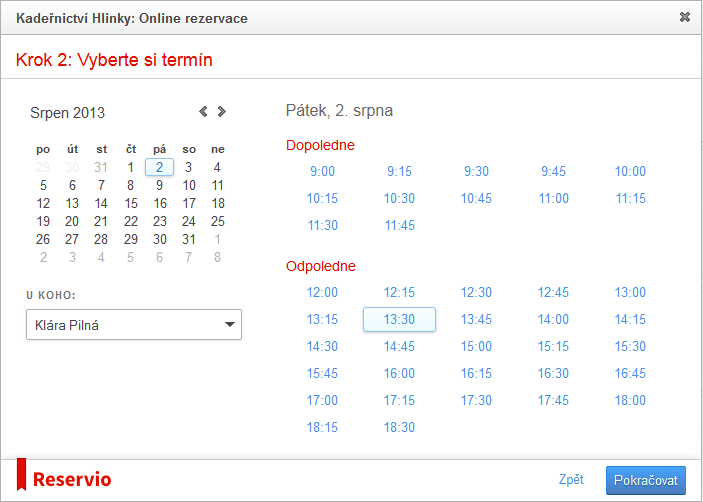The image size is (703, 502).
Task: Click the Reservio logo
Action: (x=64, y=479)
